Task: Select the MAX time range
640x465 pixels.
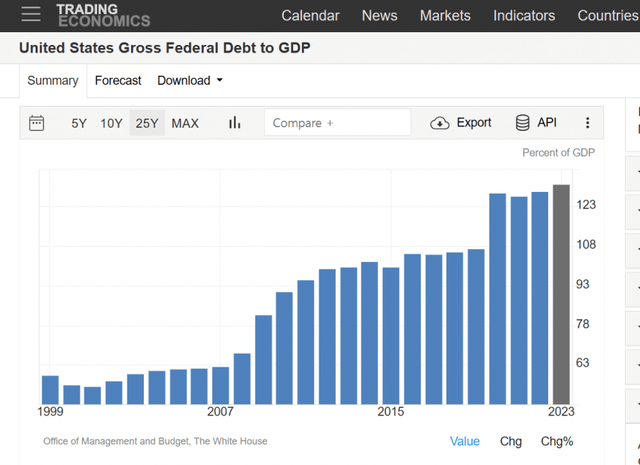Action: tap(185, 123)
